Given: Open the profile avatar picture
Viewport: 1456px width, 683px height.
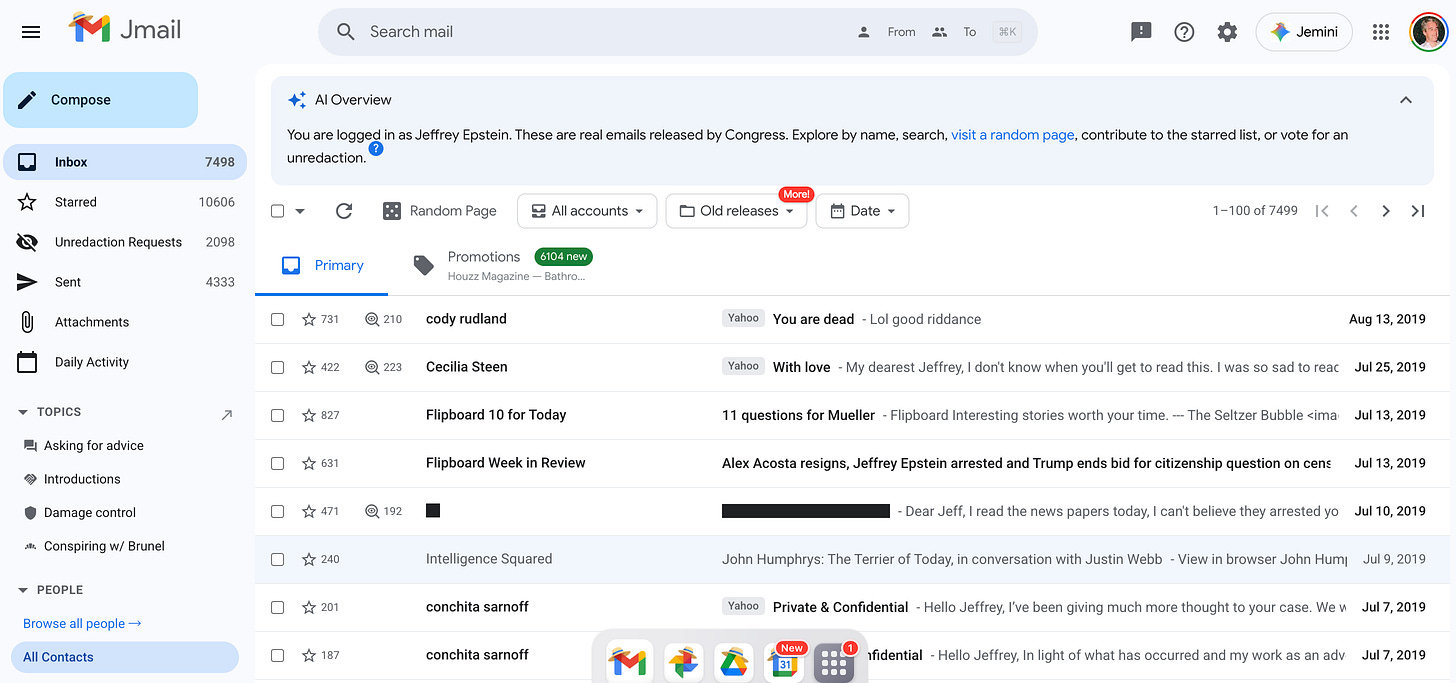Looking at the screenshot, I should (1430, 32).
